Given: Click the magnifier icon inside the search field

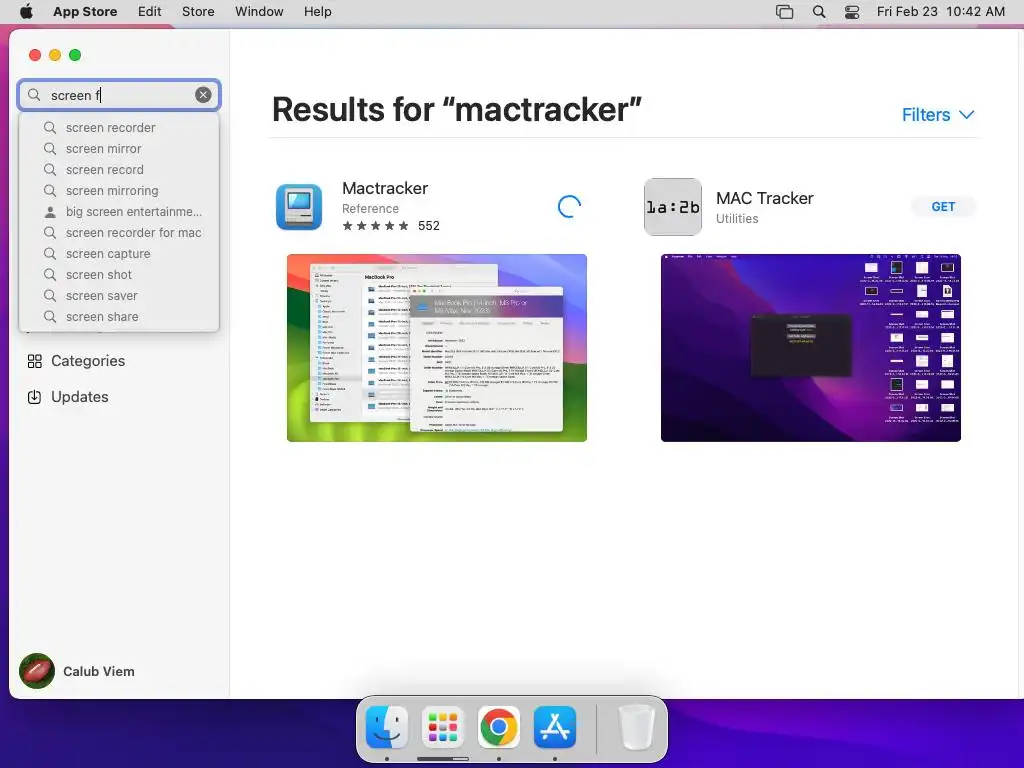Looking at the screenshot, I should 34,95.
